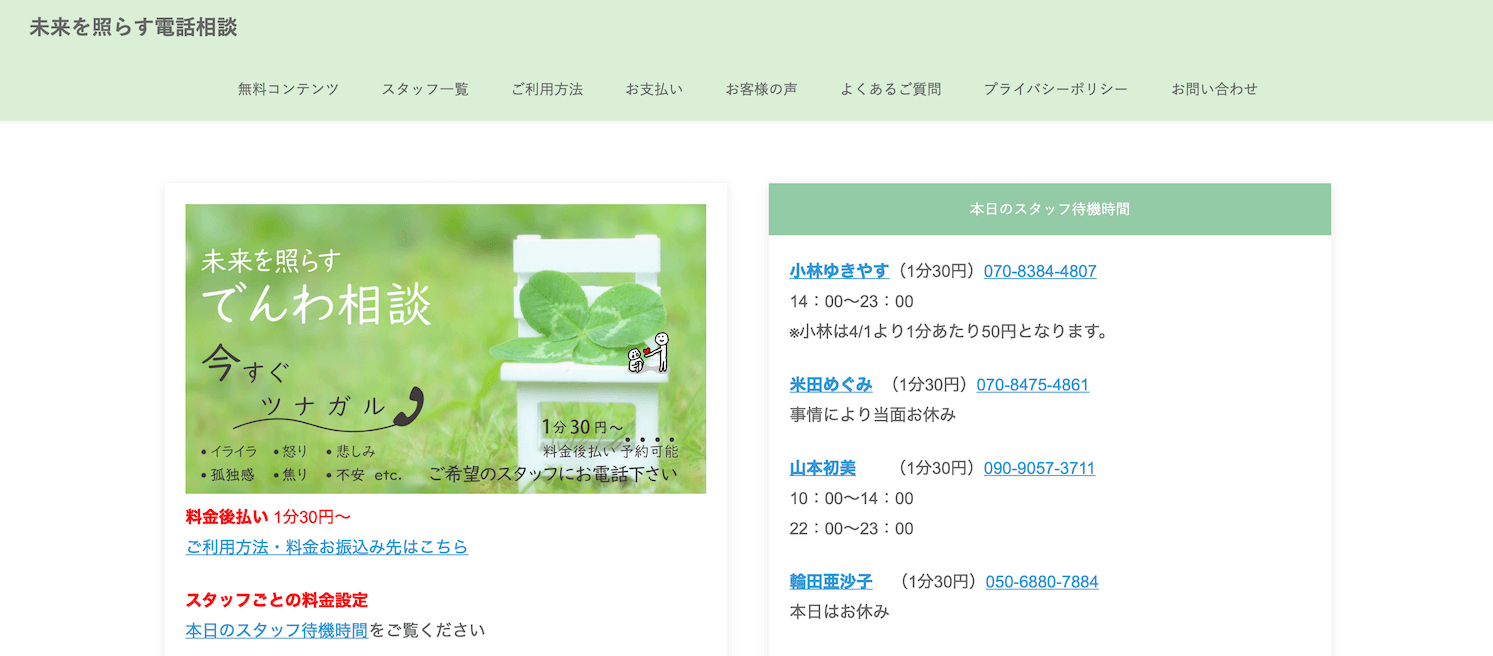Click the お問い合わせ menu link
The height and width of the screenshot is (656, 1493).
pos(1214,89)
